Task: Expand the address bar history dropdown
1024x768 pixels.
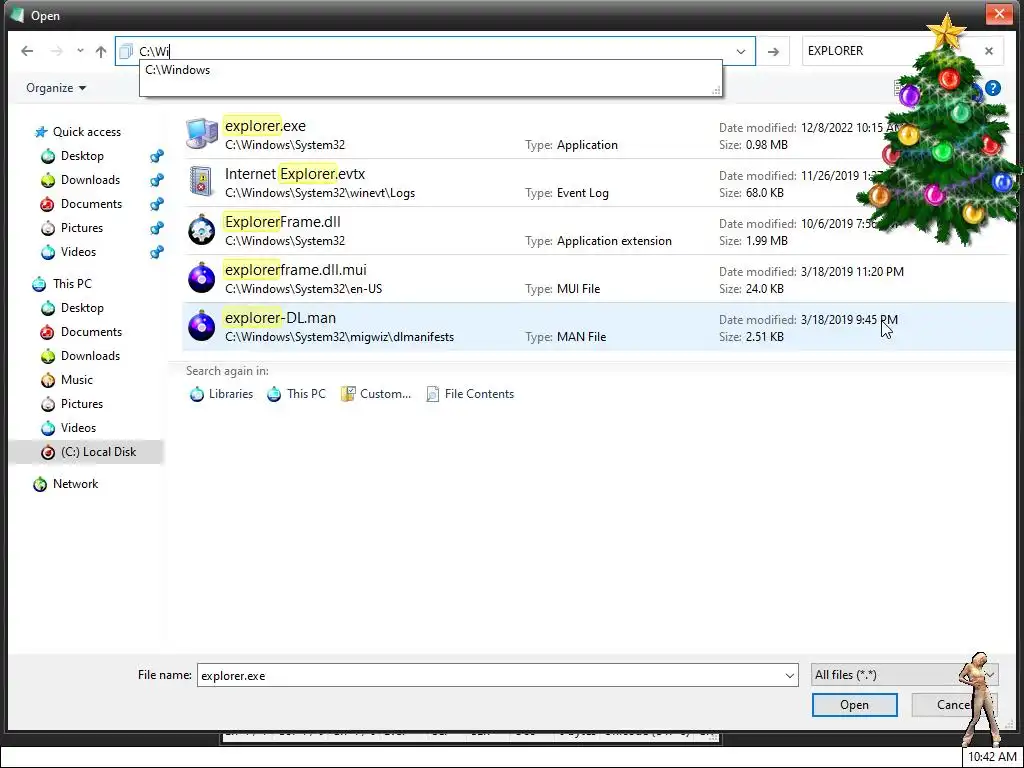Action: (741, 52)
